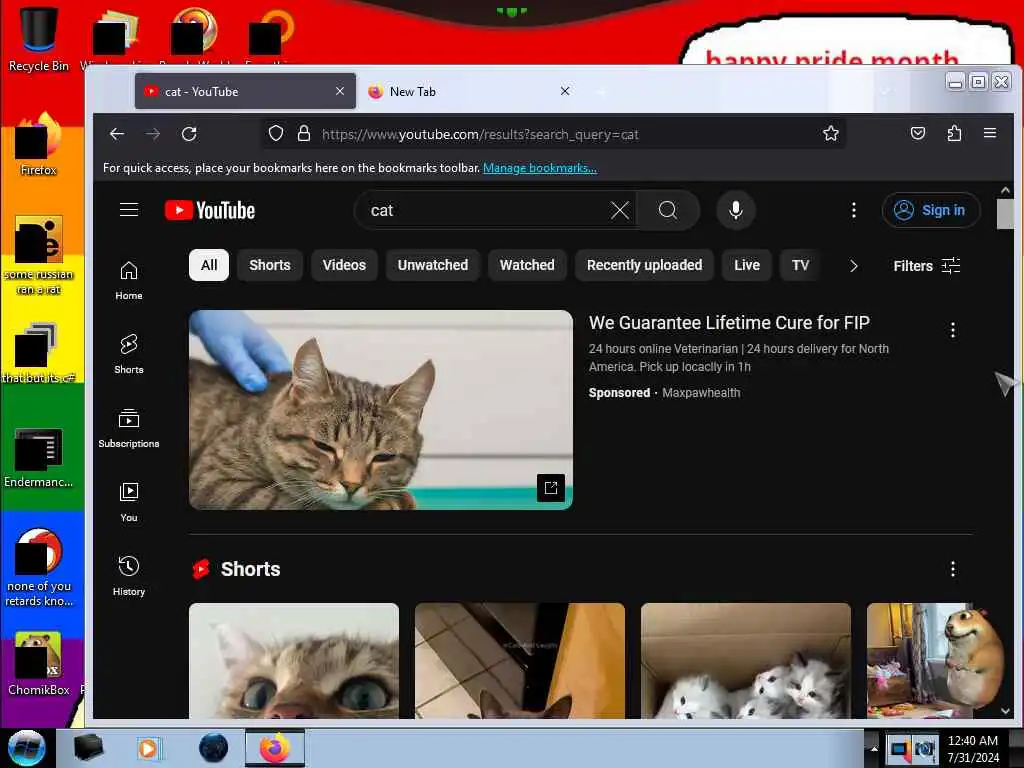
Task: Click the page scrollbar up arrow
Action: tap(1005, 190)
